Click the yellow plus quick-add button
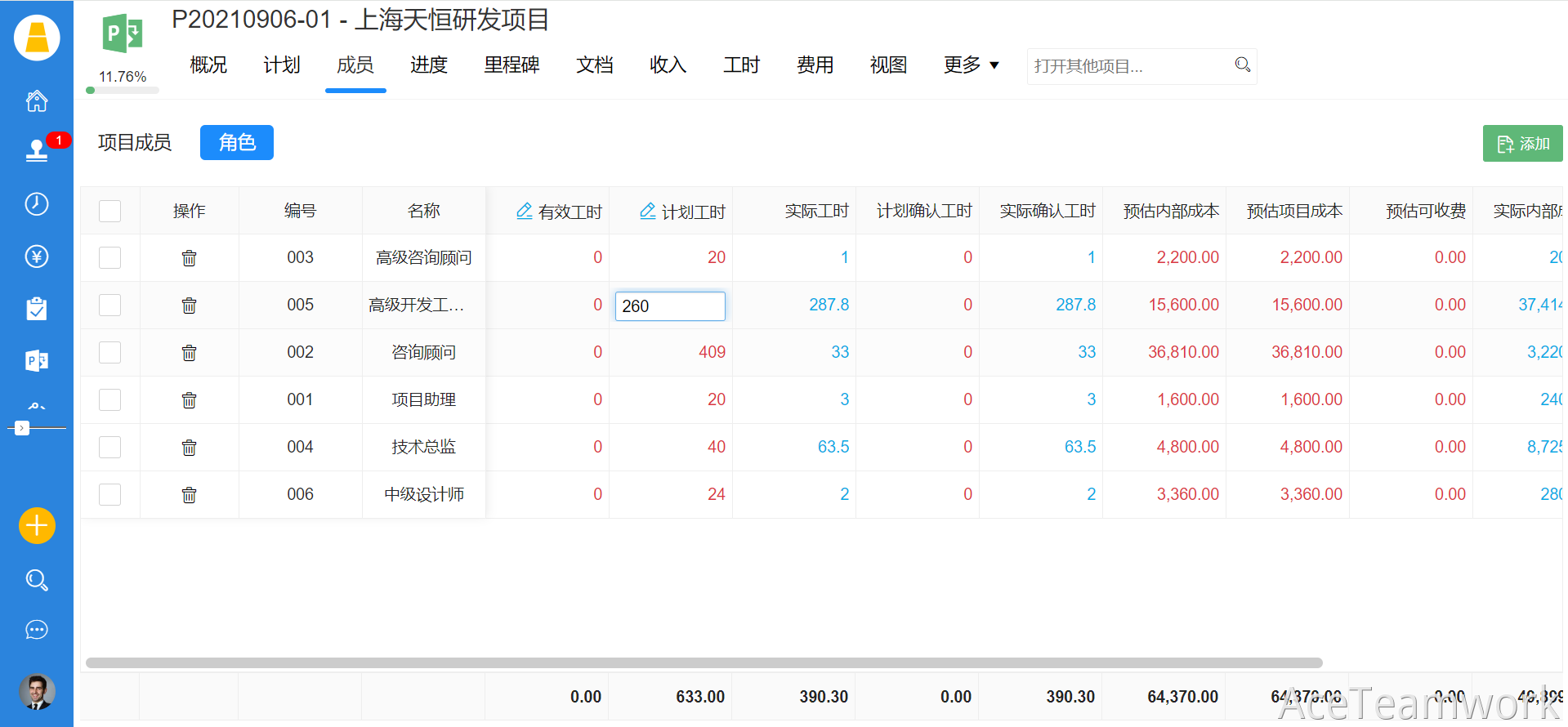 point(37,525)
